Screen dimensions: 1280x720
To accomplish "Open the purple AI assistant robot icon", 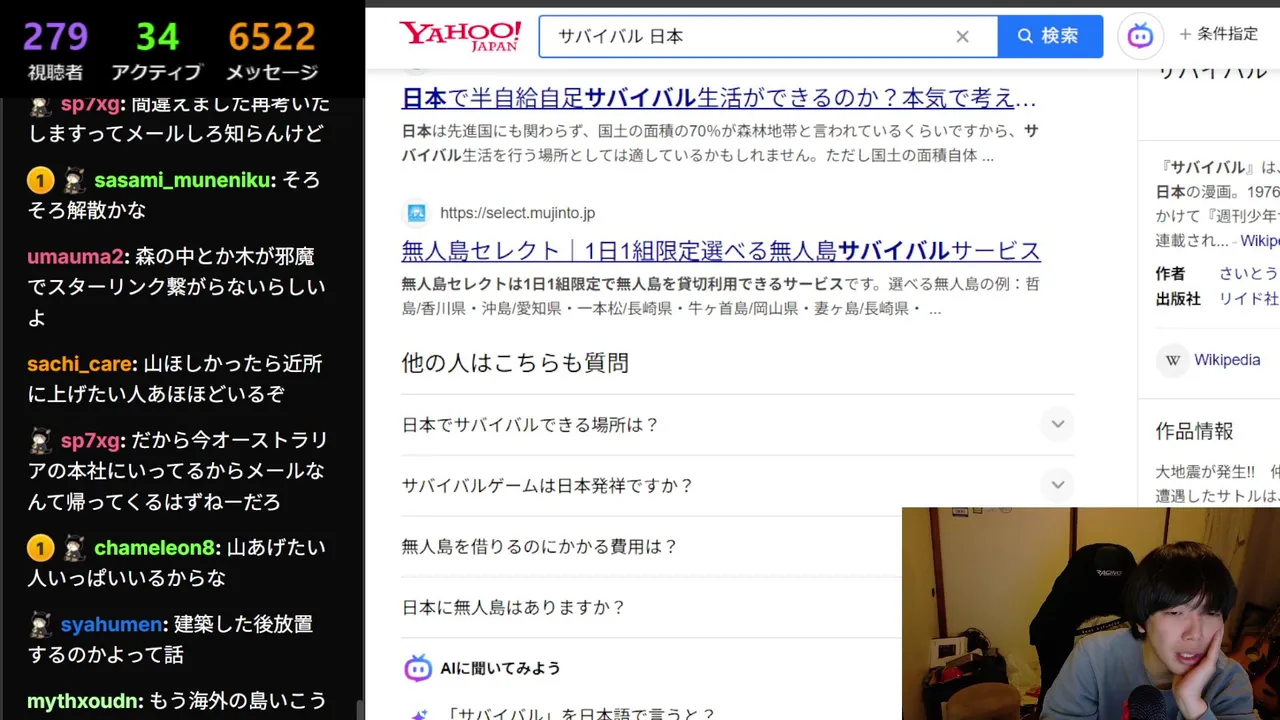I will pos(1140,36).
